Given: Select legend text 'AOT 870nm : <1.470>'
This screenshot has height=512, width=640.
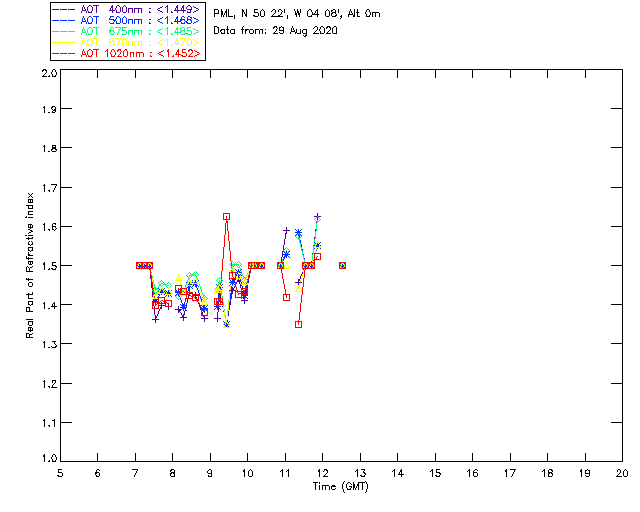Looking at the screenshot, I should [x=140, y=42].
